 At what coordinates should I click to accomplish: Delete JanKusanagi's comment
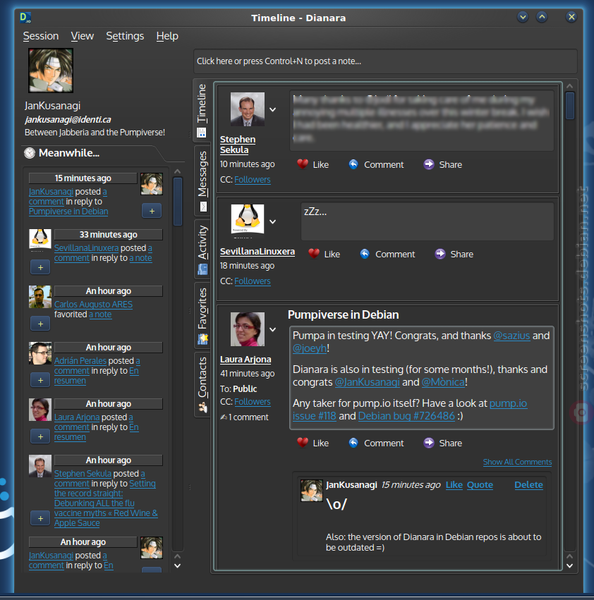(529, 485)
